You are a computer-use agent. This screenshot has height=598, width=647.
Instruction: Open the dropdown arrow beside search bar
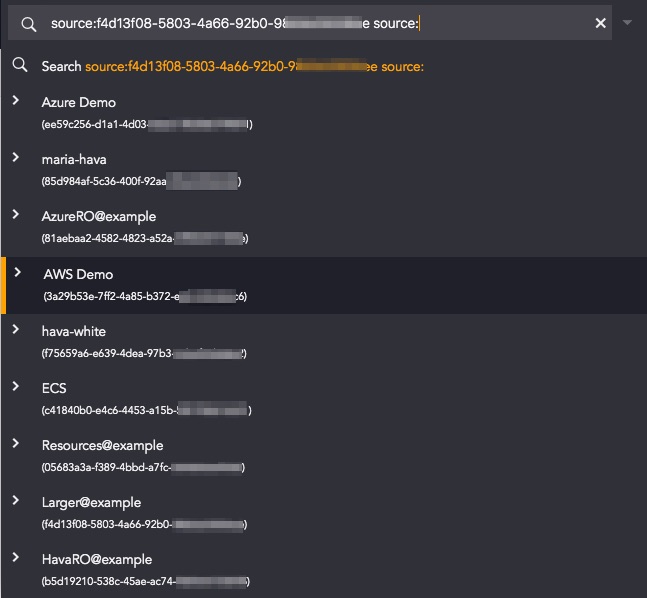tap(627, 23)
